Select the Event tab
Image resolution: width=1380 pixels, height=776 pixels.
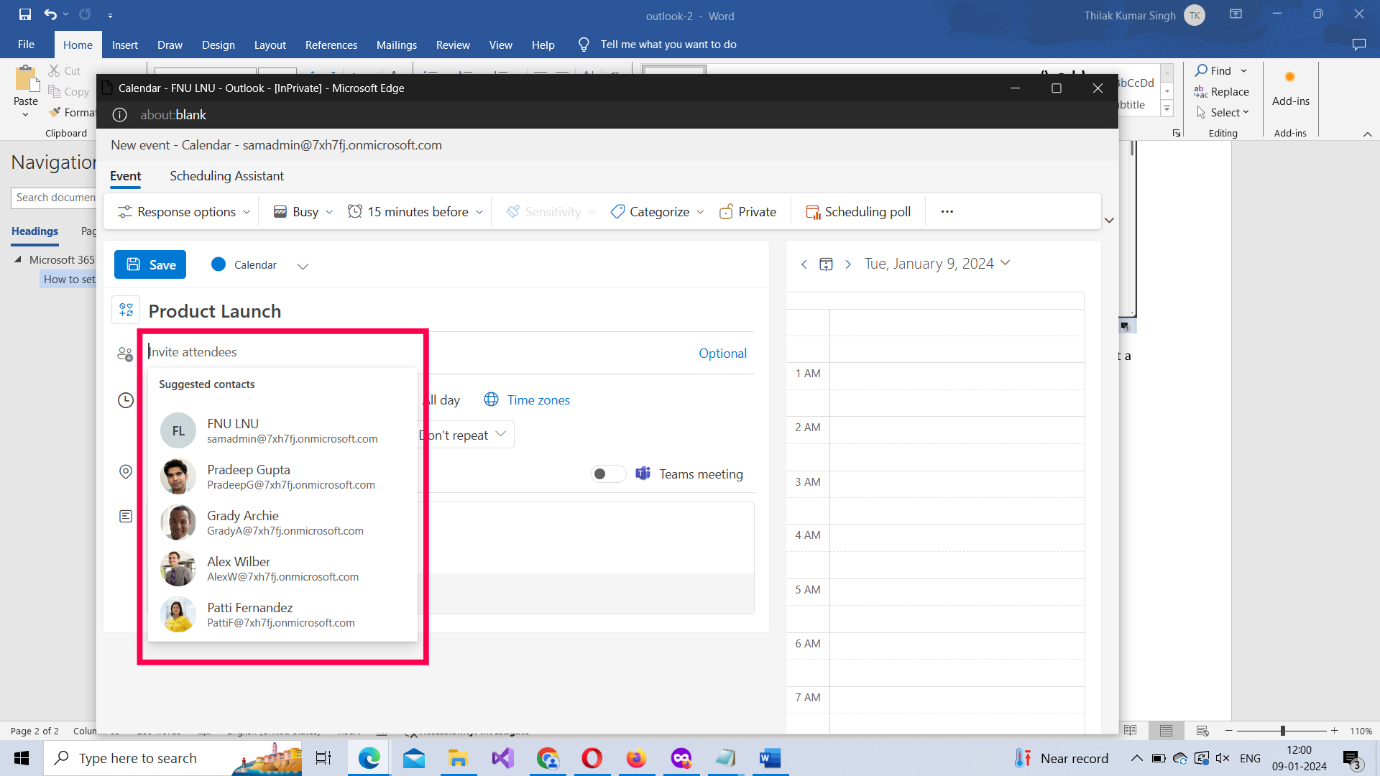point(125,176)
